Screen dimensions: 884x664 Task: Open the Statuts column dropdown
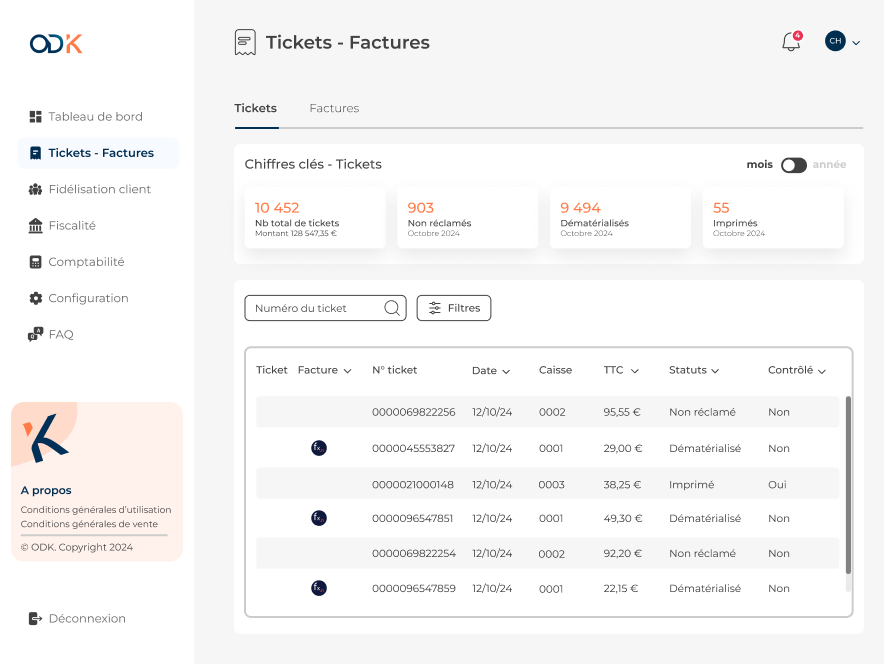point(715,371)
